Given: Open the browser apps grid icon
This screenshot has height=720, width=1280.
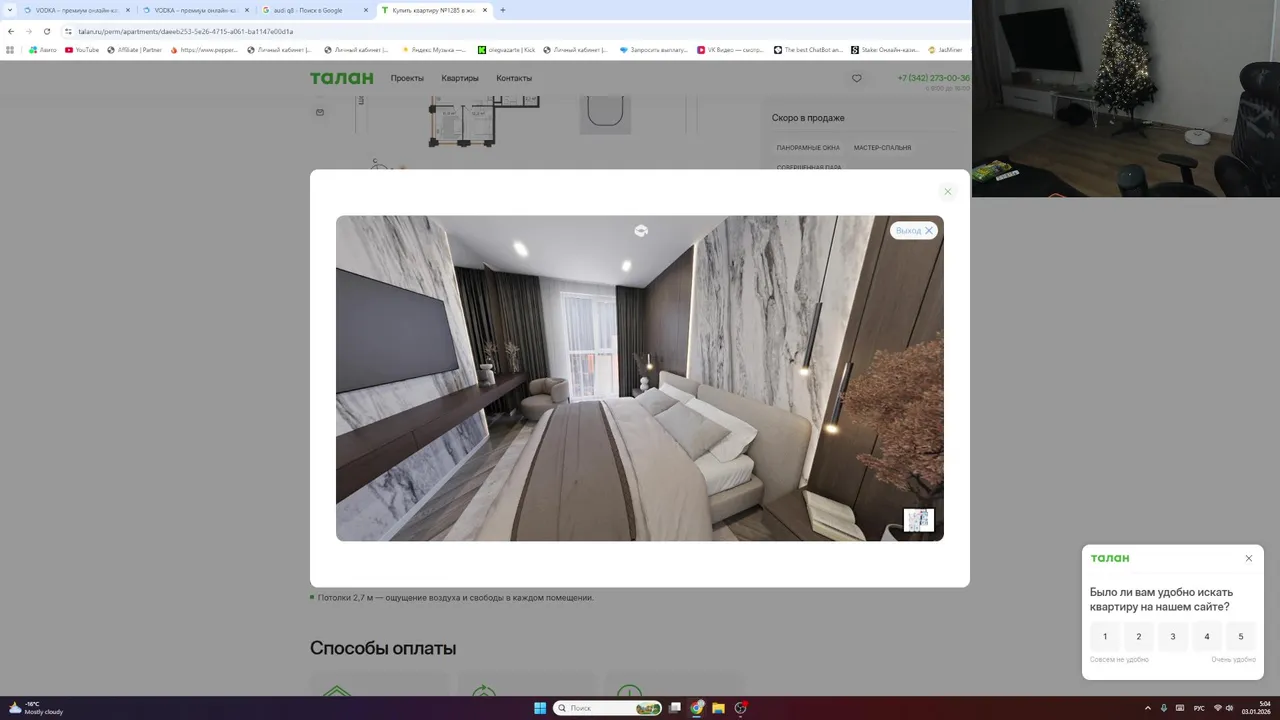Looking at the screenshot, I should click(10, 49).
